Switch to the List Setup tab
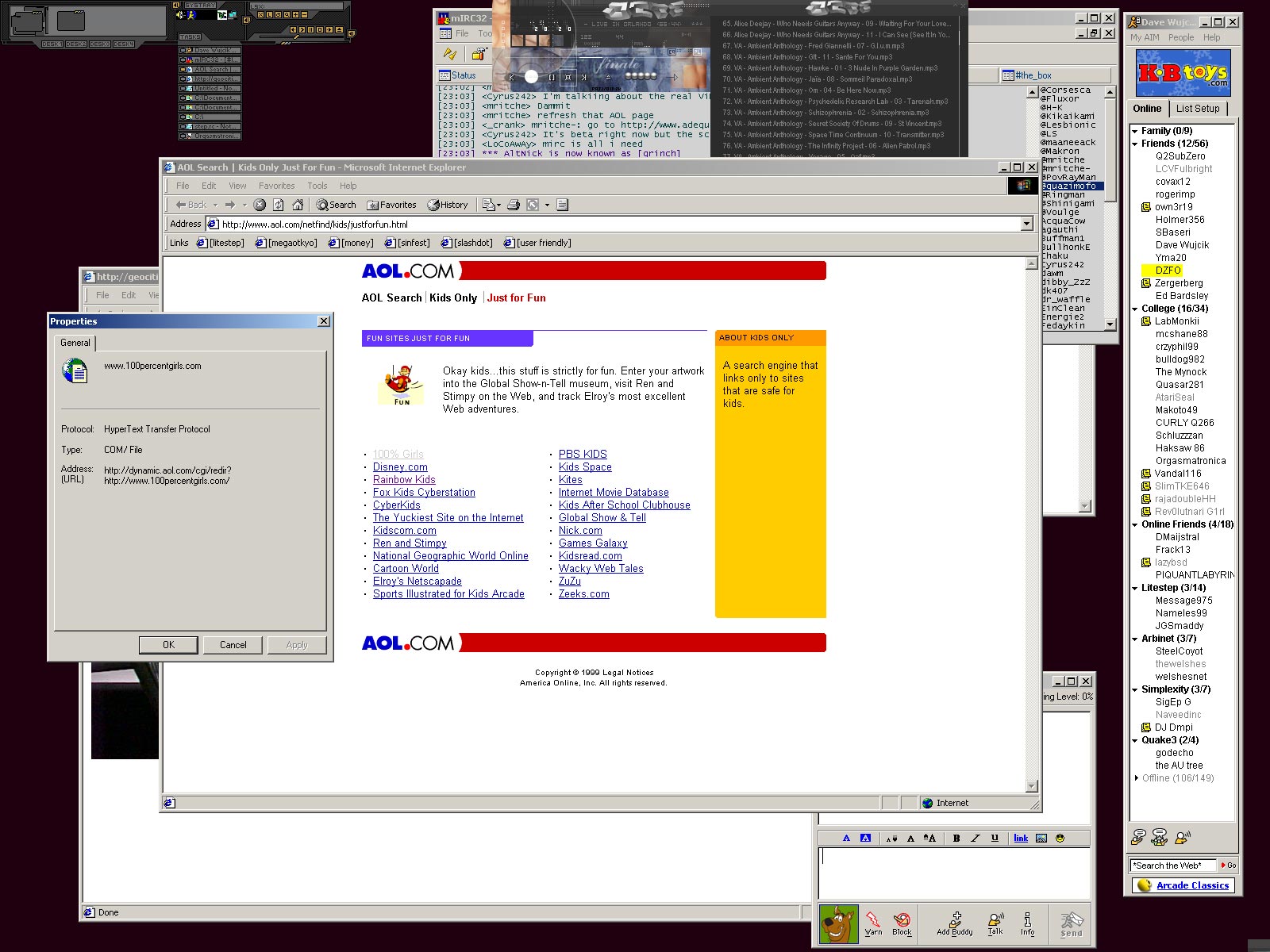Image resolution: width=1270 pixels, height=952 pixels. point(1198,109)
